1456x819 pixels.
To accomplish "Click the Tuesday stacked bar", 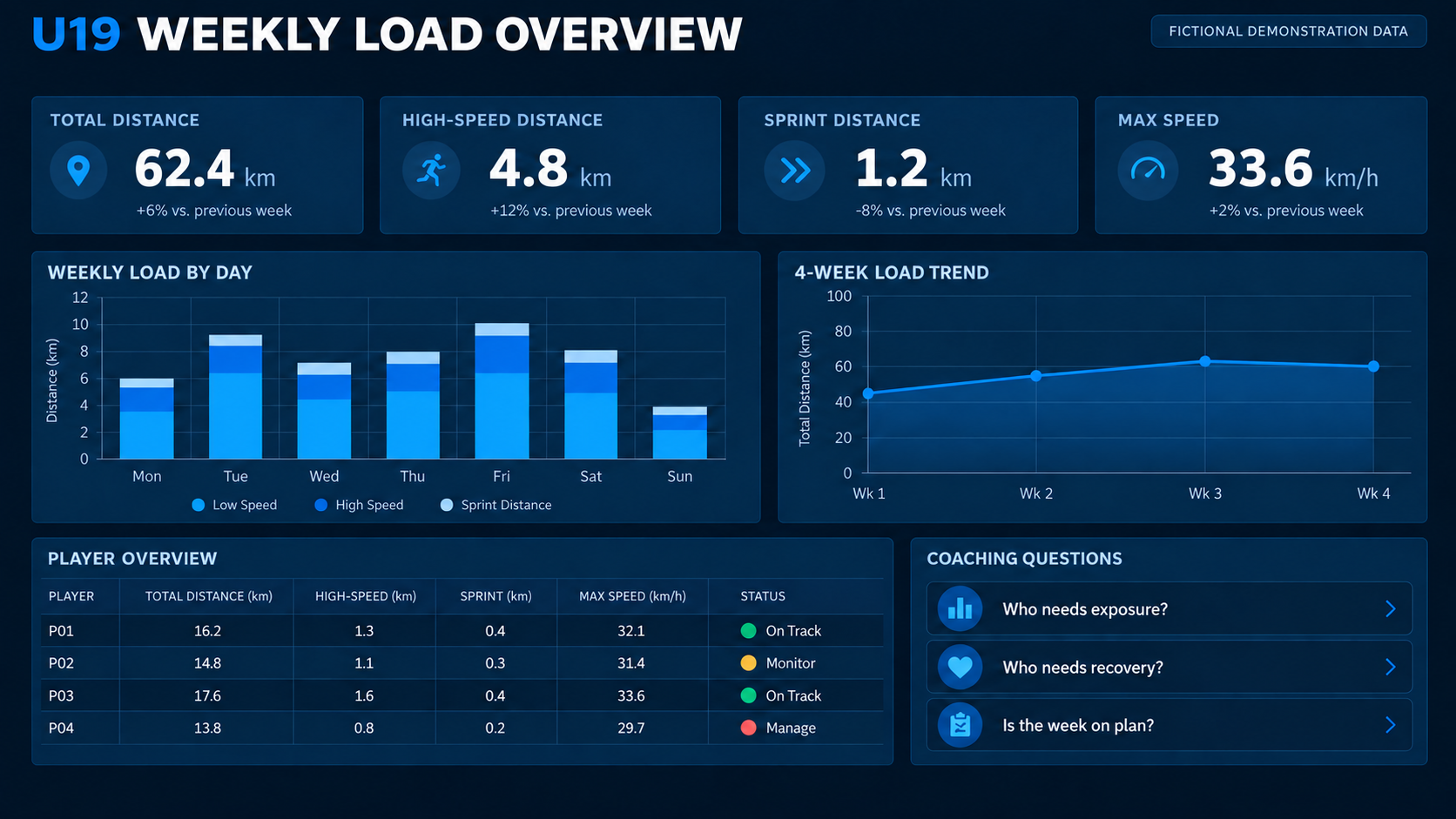I will (x=235, y=397).
